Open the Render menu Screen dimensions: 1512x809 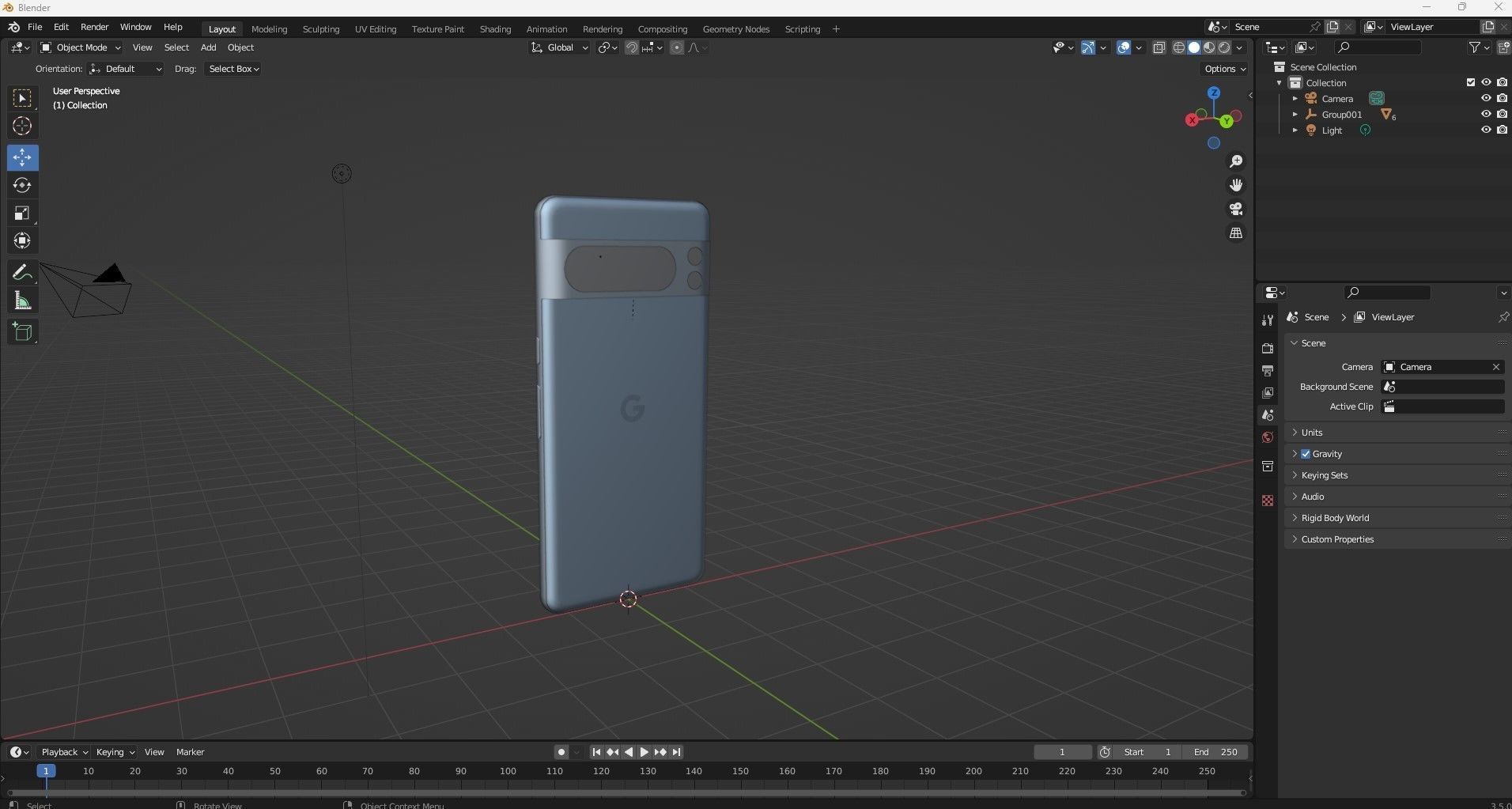(94, 27)
